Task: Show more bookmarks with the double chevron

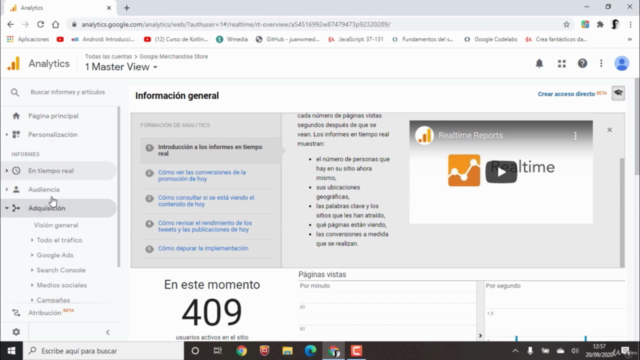Action: click(x=630, y=40)
